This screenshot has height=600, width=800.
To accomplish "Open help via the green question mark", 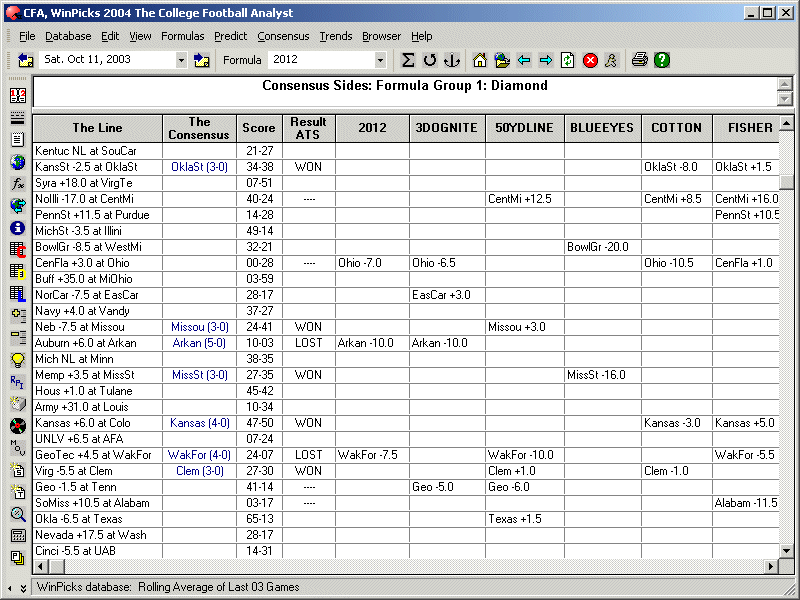I will 662,60.
